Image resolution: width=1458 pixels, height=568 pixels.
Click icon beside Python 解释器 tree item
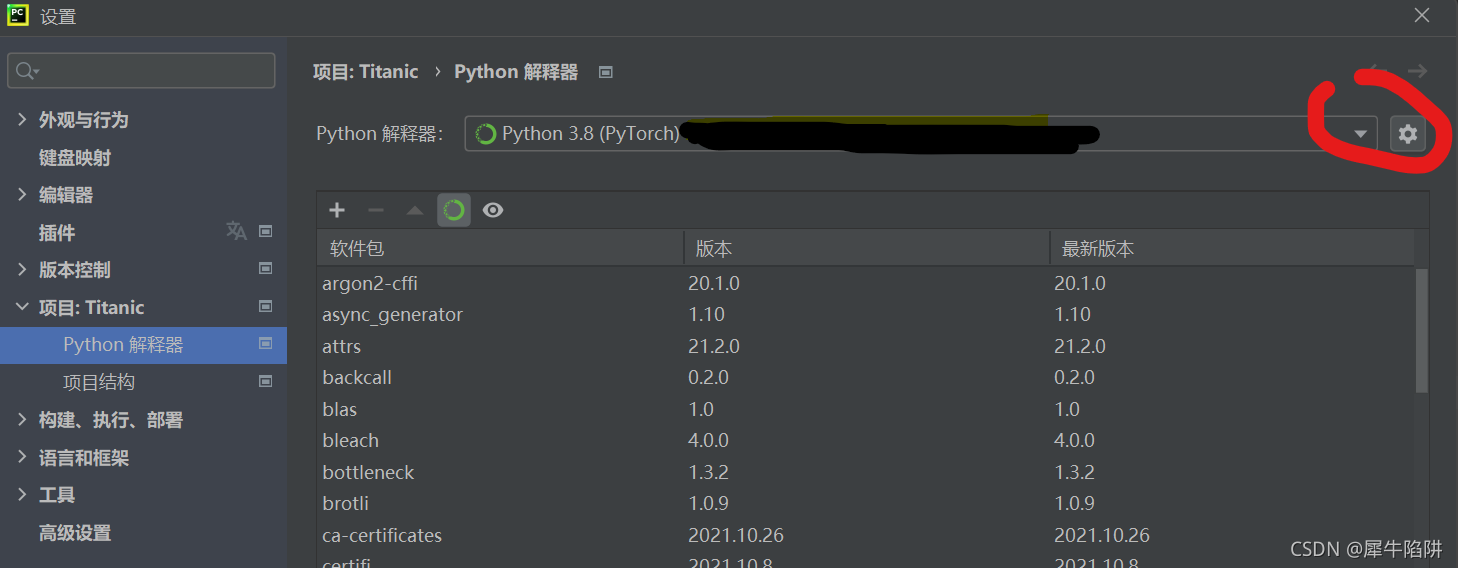(x=266, y=343)
